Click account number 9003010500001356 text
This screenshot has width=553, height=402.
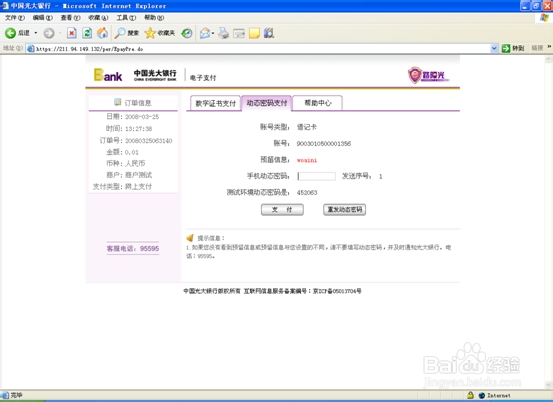coord(324,144)
